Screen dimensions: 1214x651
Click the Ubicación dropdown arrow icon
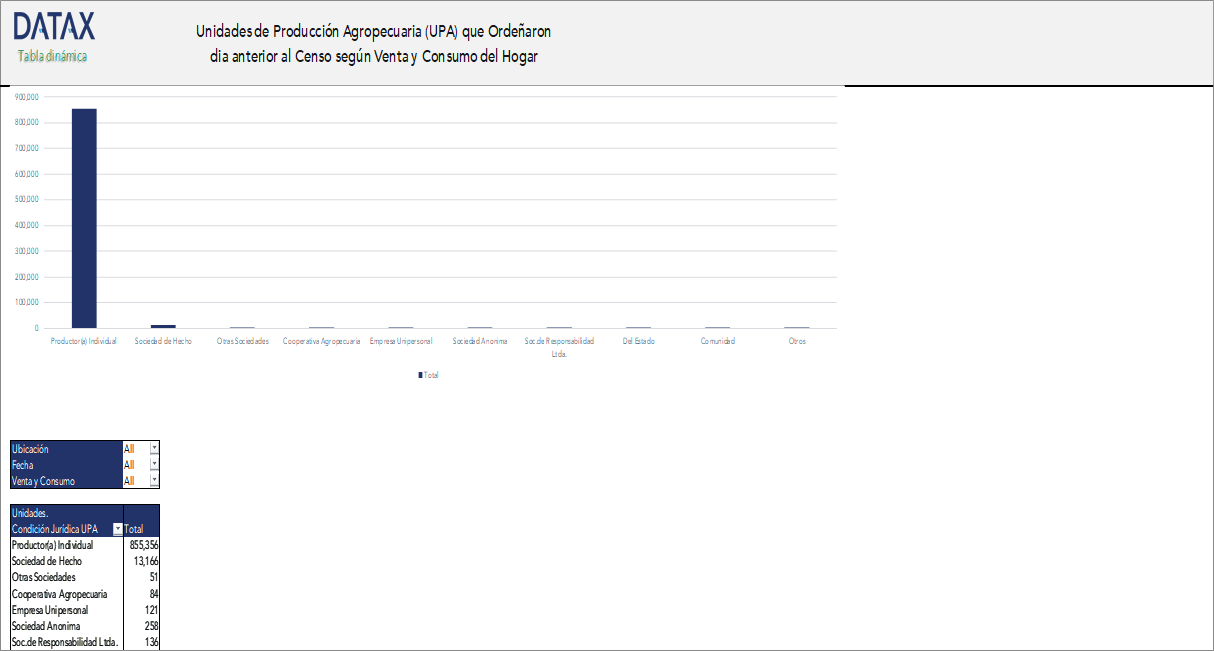[x=152, y=449]
